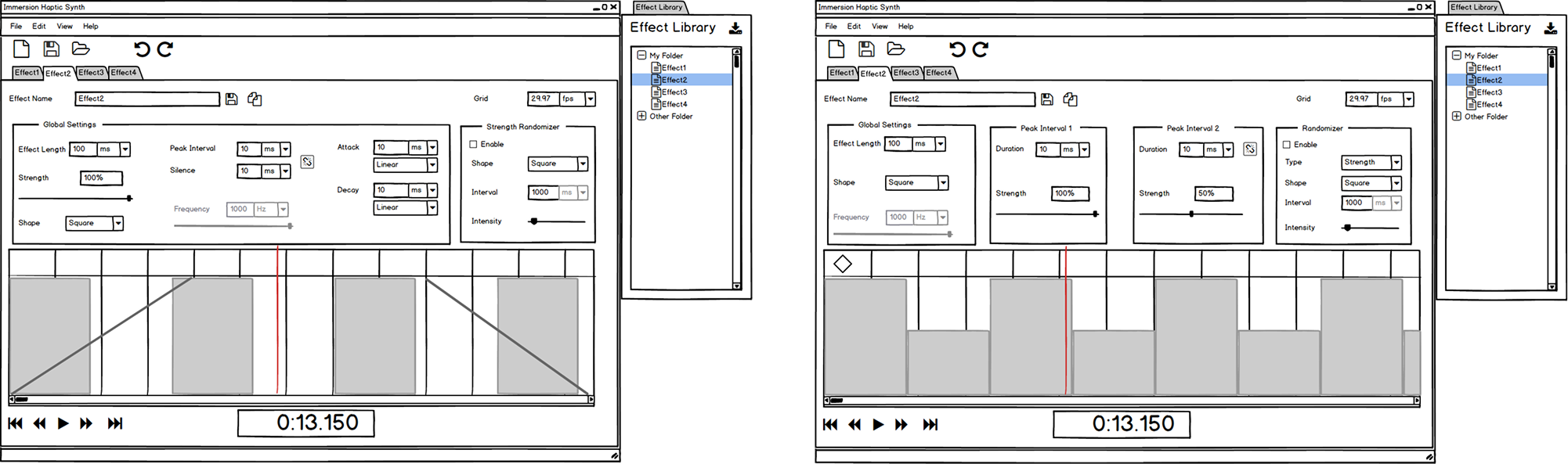Click fast forward in left window transport
The height and width of the screenshot is (464, 1568).
coord(86,423)
